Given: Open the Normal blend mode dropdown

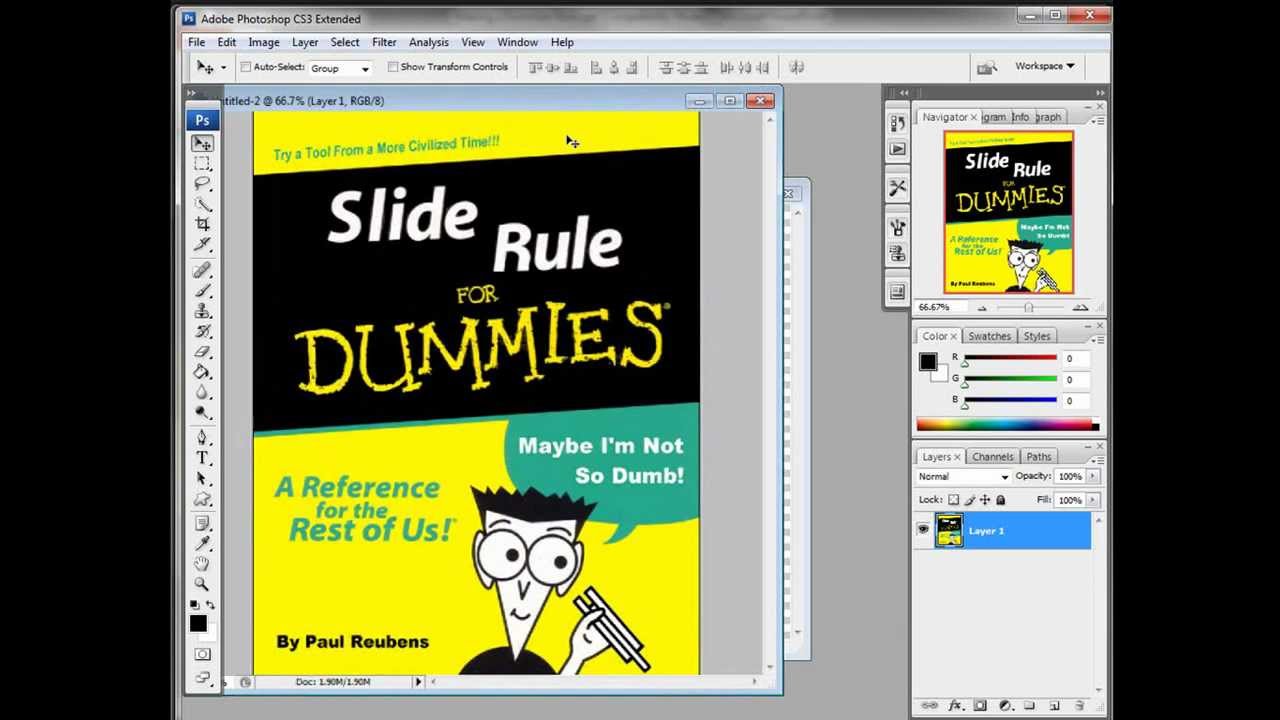Looking at the screenshot, I should coord(963,477).
